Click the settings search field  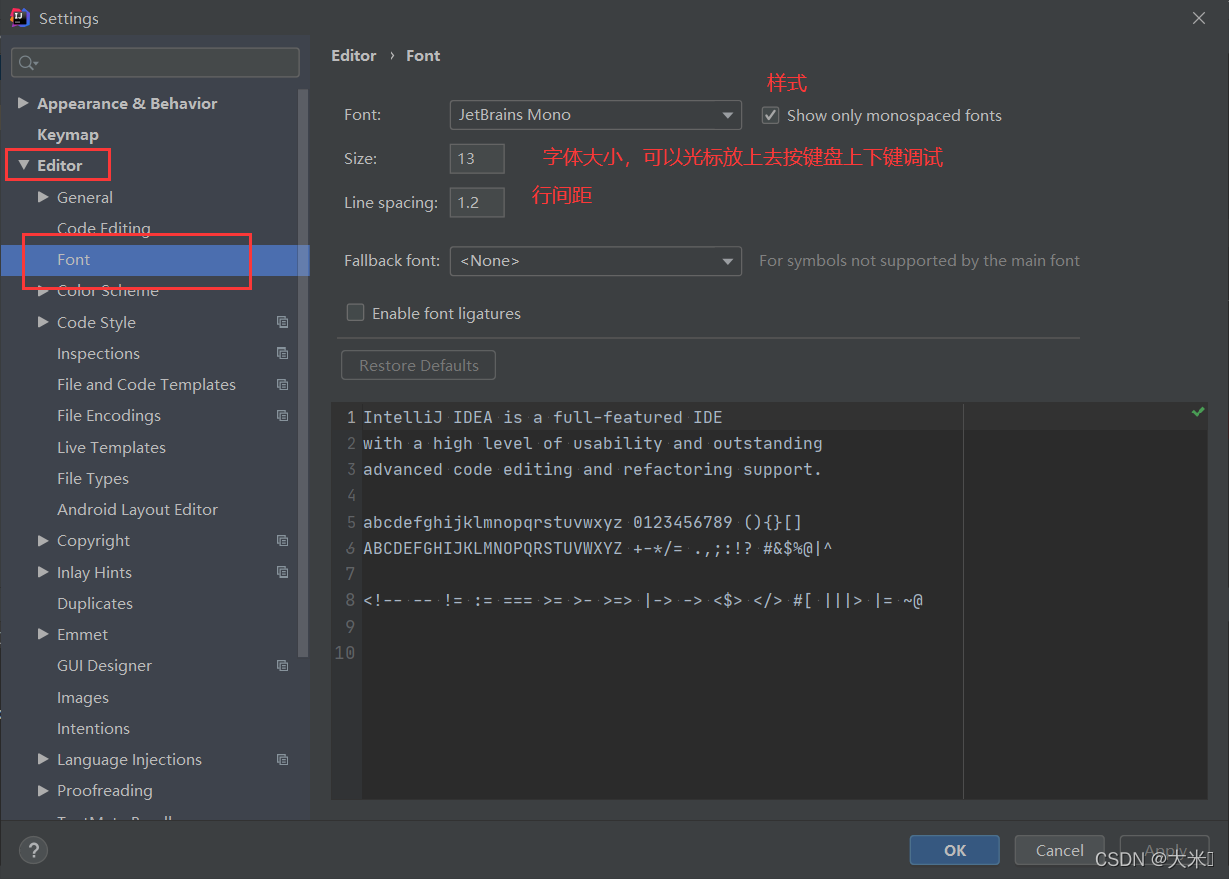[155, 62]
